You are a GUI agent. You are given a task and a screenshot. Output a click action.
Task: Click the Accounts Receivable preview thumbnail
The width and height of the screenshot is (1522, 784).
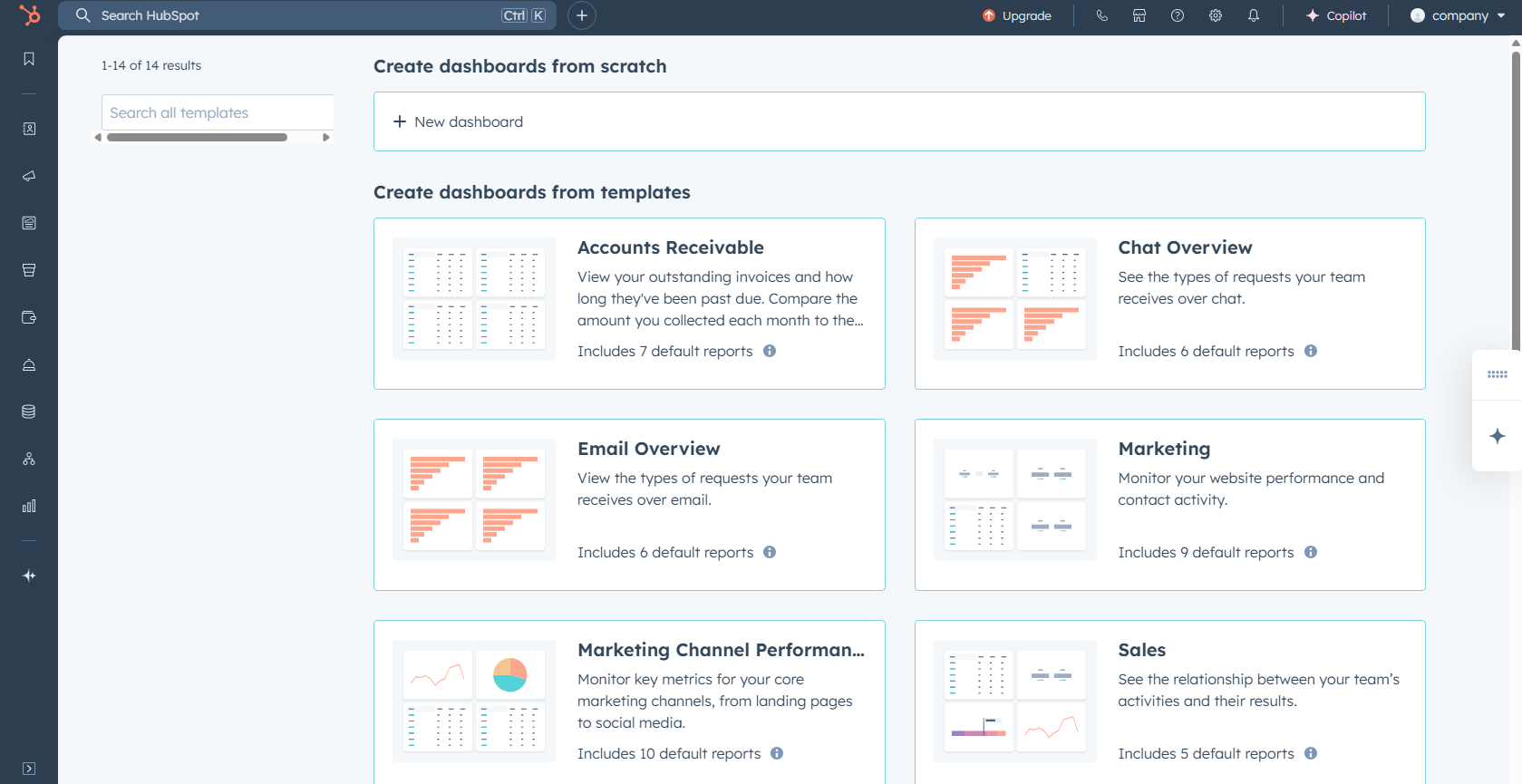[474, 298]
